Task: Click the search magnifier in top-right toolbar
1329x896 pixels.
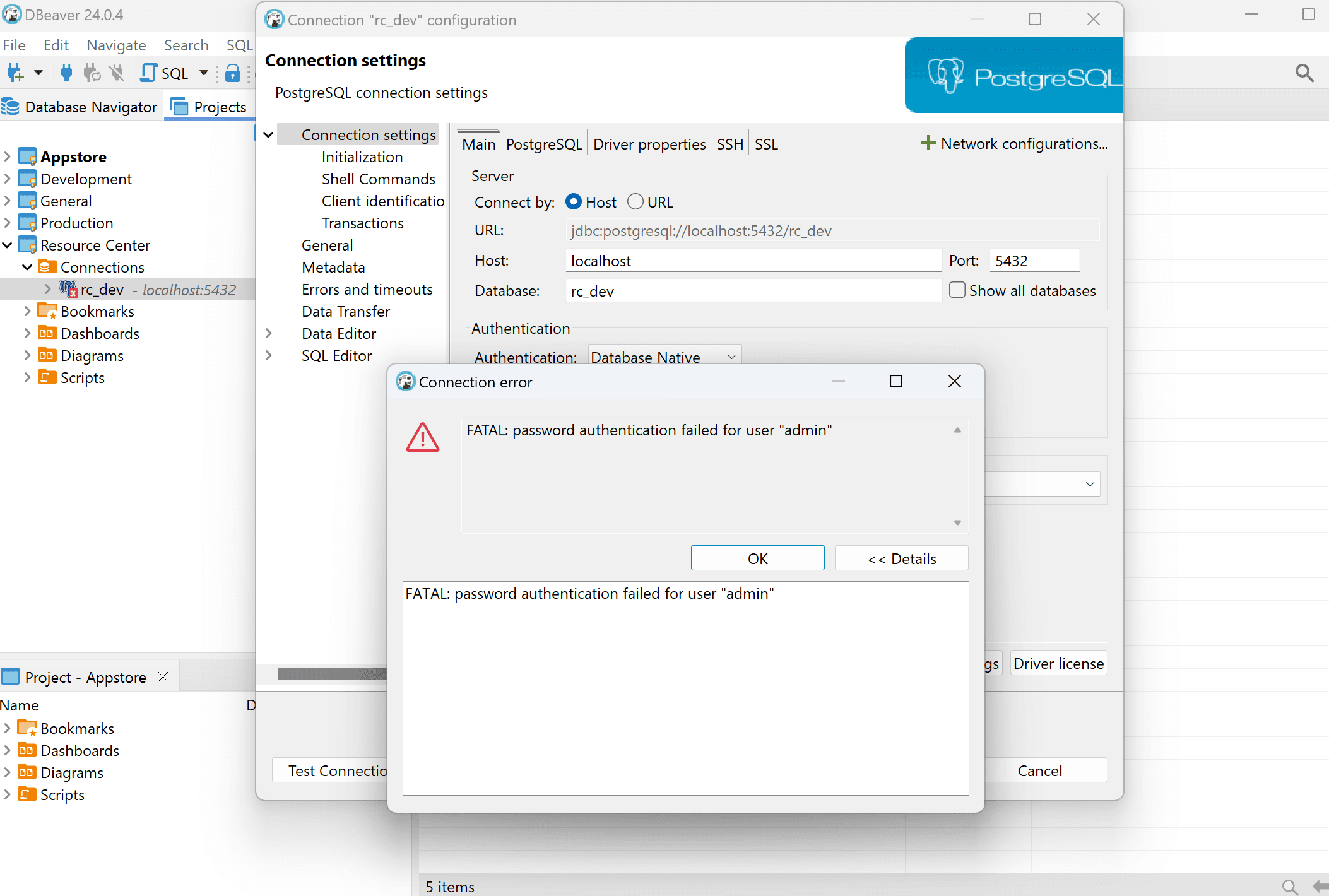Action: [x=1304, y=73]
